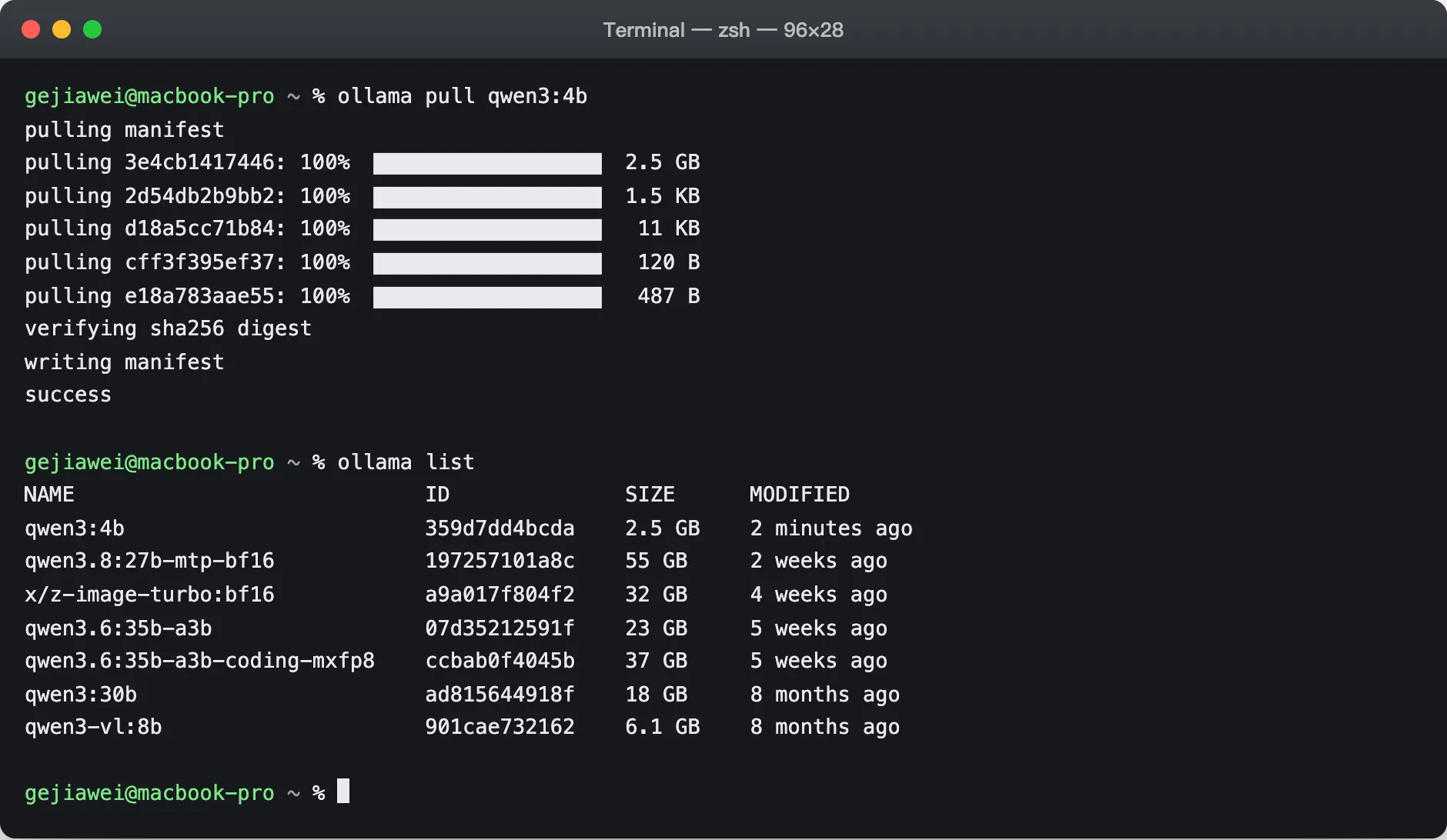This screenshot has width=1447, height=840.
Task: Click the '2 minutes ago' modified value
Action: [x=831, y=528]
